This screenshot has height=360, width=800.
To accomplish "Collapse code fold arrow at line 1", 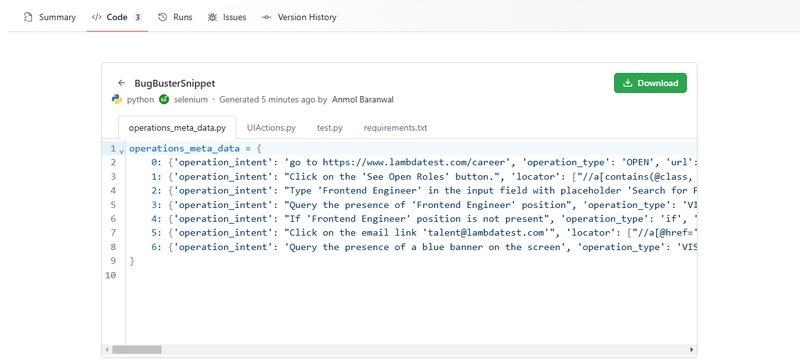I will (121, 151).
